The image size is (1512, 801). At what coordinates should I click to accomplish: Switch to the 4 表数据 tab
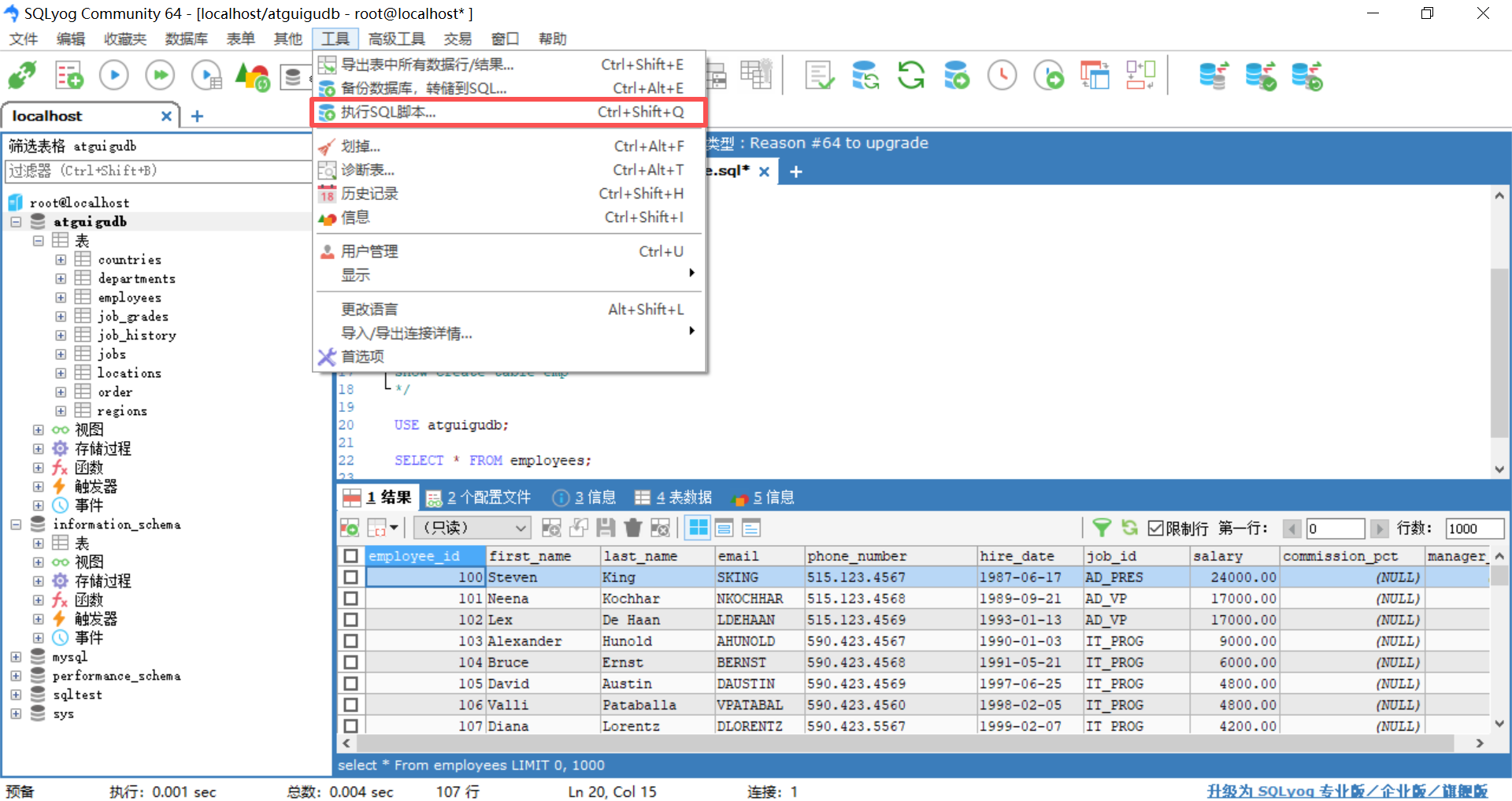[674, 498]
